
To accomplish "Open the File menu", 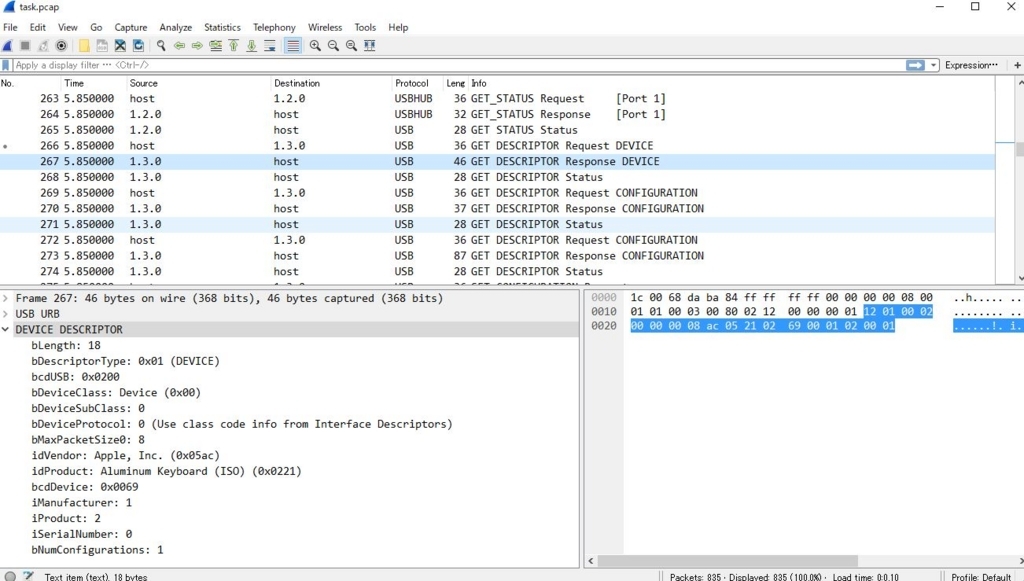I will tap(10, 27).
